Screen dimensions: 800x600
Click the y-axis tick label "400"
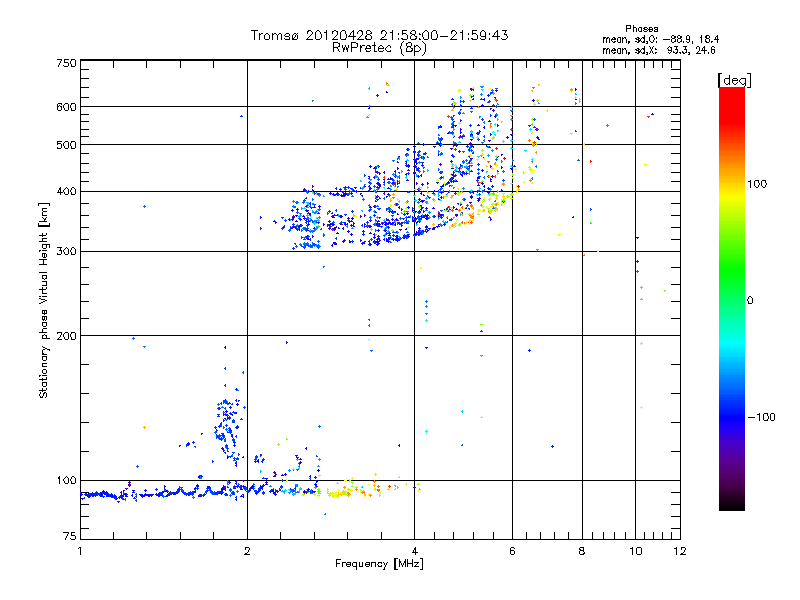[66, 192]
